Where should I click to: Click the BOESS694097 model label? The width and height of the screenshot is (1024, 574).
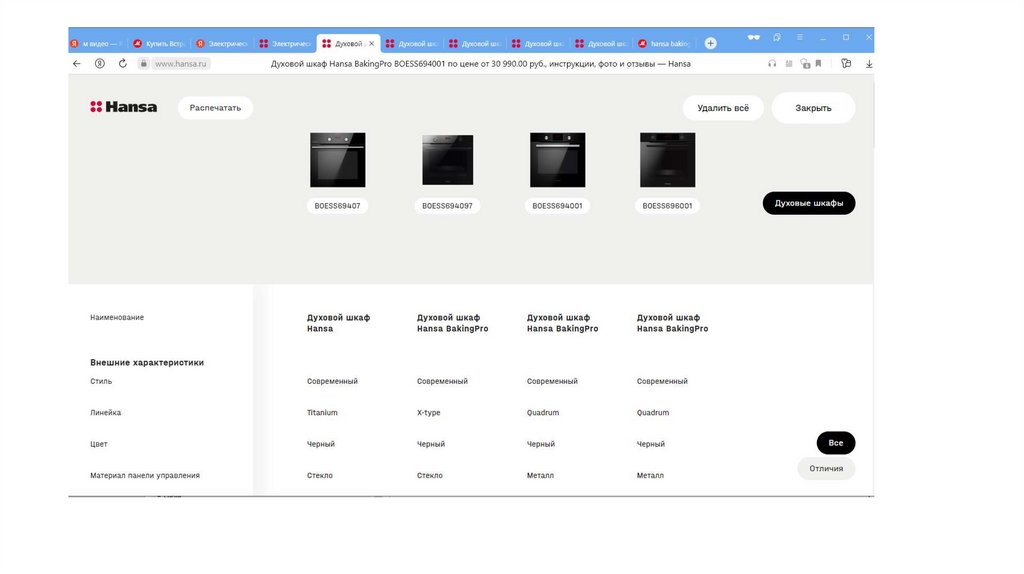click(x=447, y=206)
